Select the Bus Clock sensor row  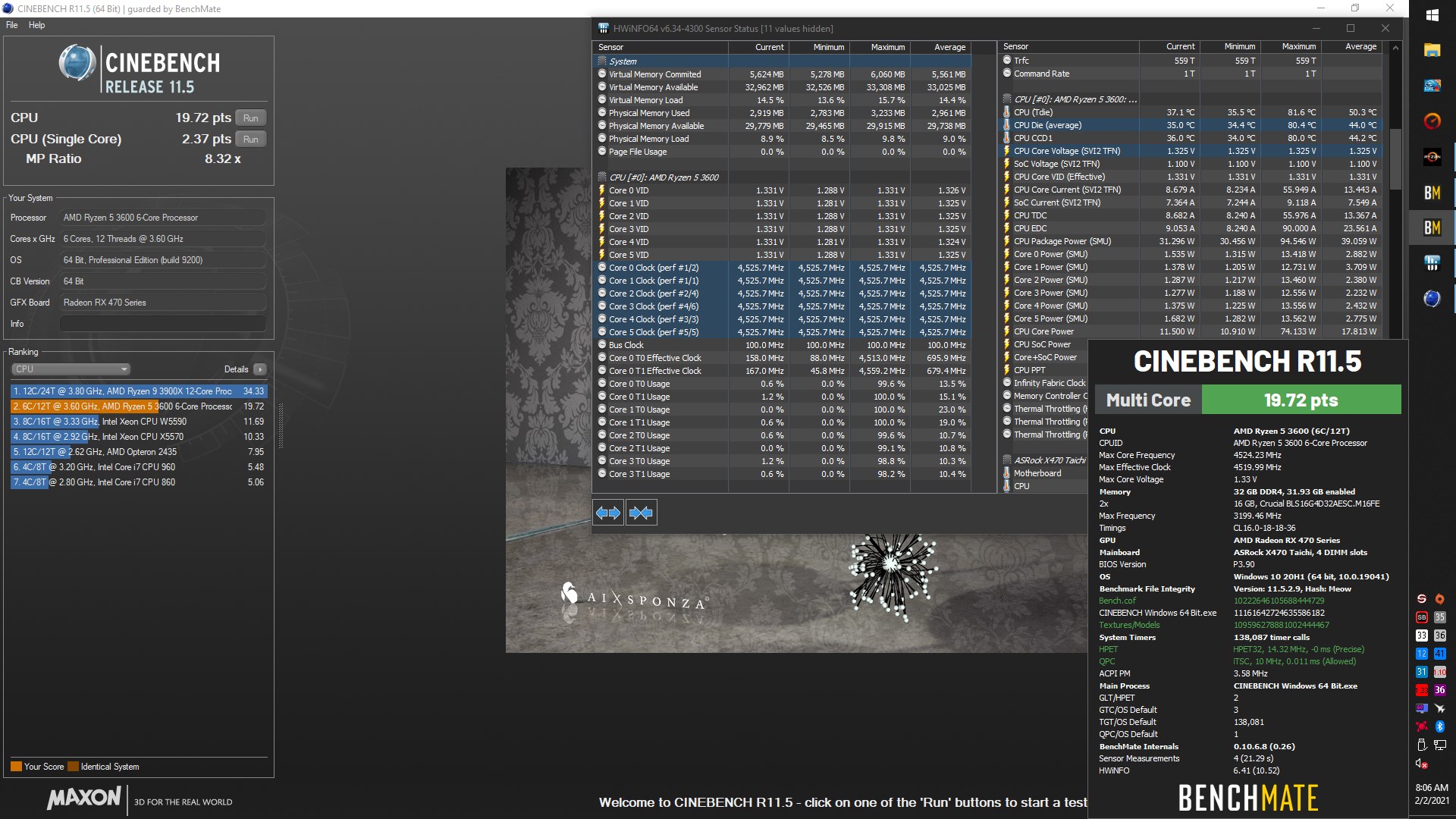[783, 345]
